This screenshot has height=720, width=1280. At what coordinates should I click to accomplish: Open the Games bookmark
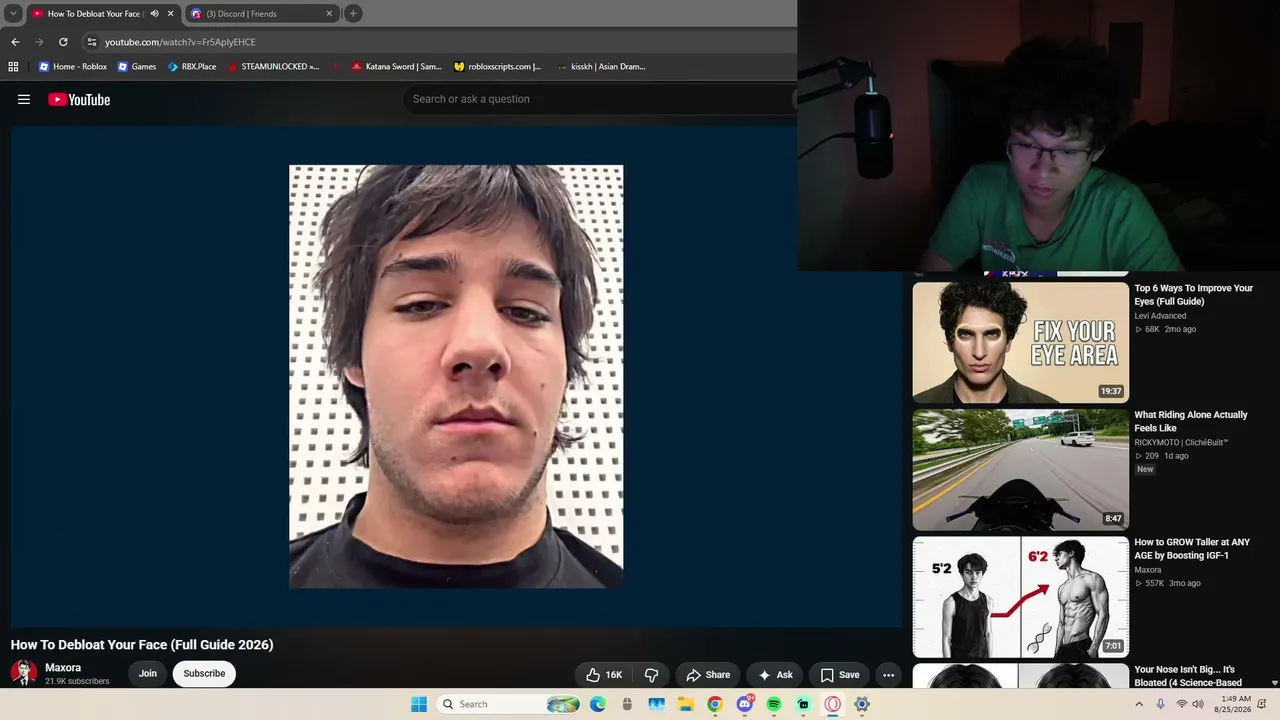pyautogui.click(x=137, y=67)
